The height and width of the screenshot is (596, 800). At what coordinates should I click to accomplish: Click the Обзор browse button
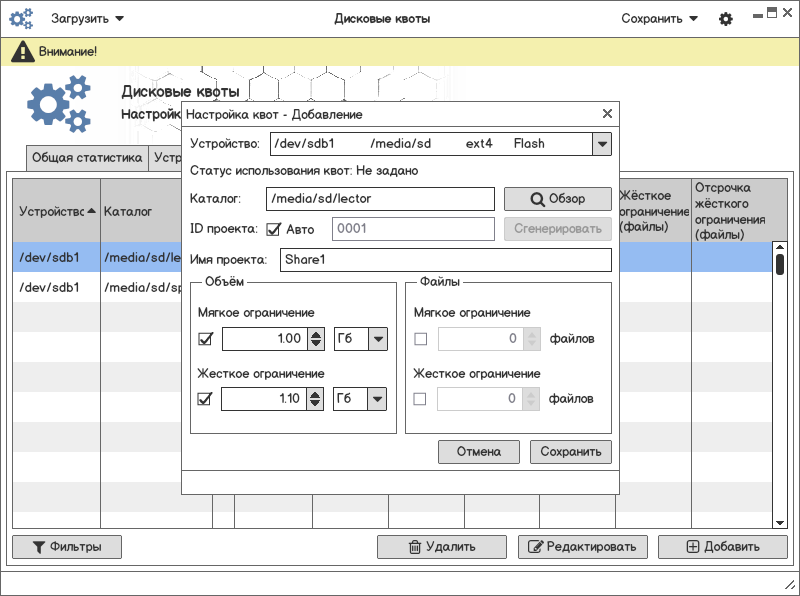point(557,199)
